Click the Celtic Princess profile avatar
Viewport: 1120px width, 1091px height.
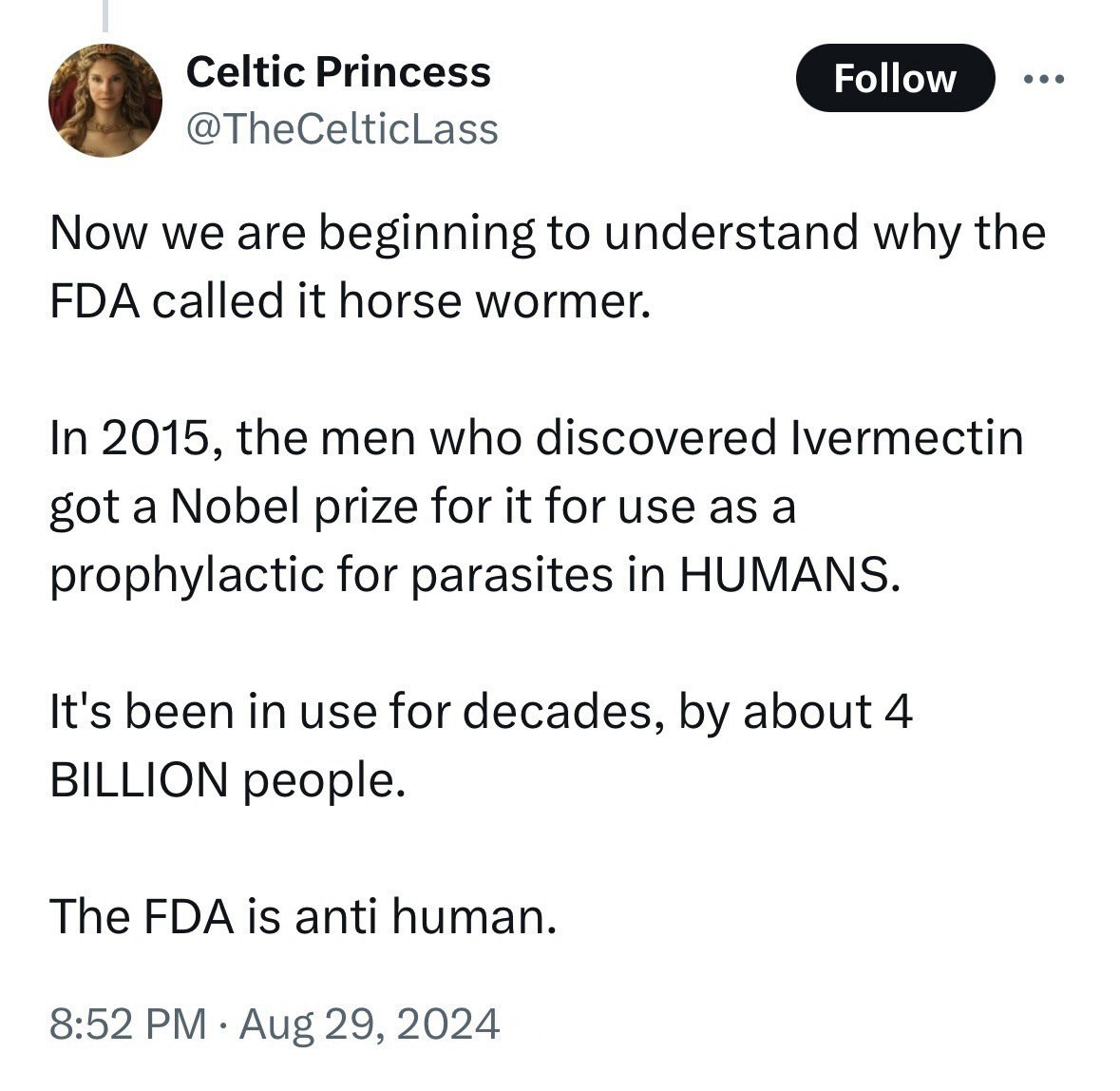[105, 100]
